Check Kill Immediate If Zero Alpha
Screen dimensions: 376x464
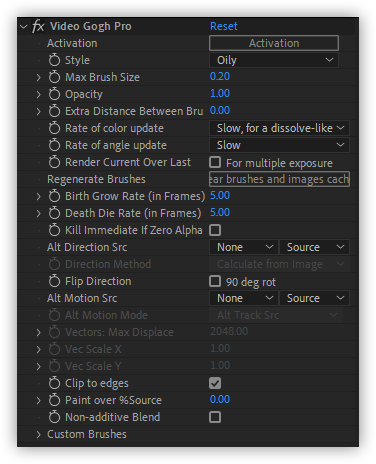[215, 230]
